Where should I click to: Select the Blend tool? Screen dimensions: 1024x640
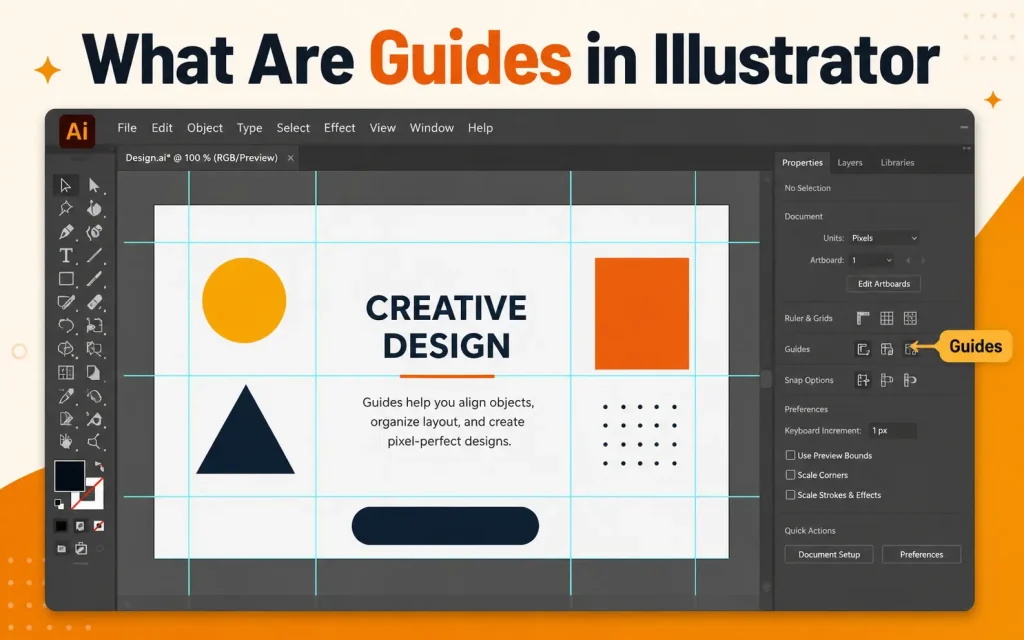coord(94,396)
